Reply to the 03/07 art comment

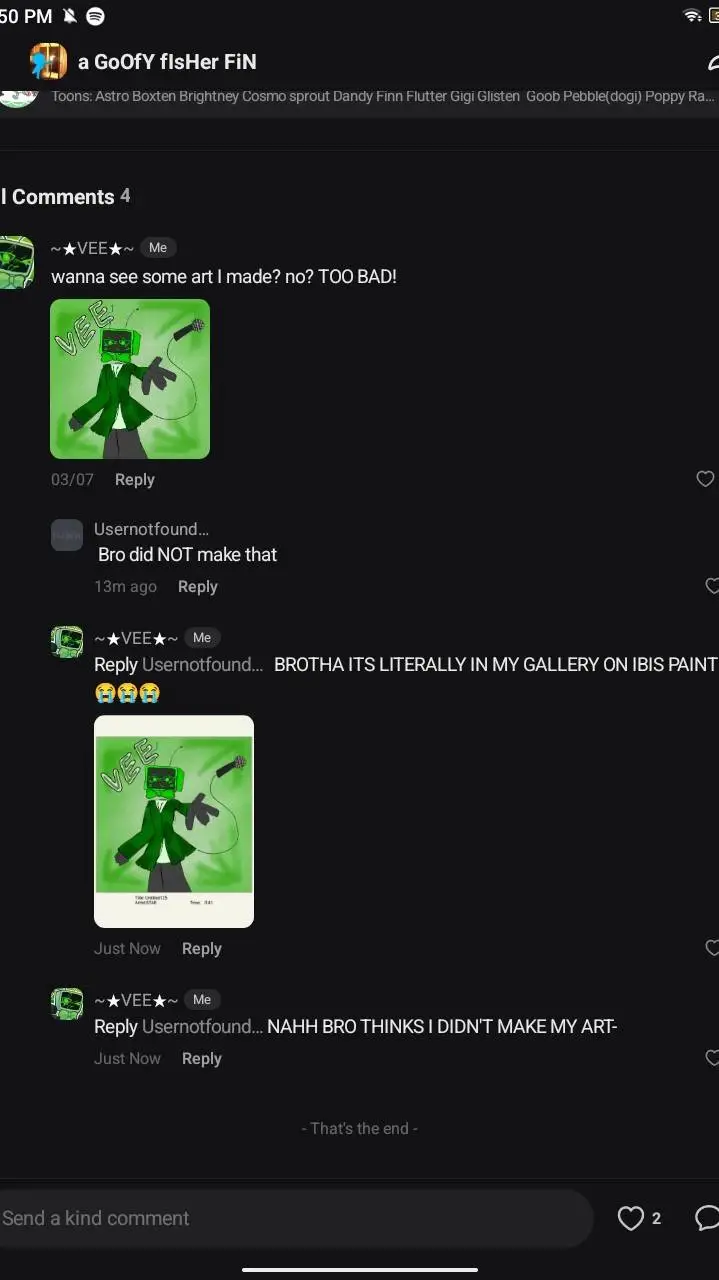(x=134, y=480)
